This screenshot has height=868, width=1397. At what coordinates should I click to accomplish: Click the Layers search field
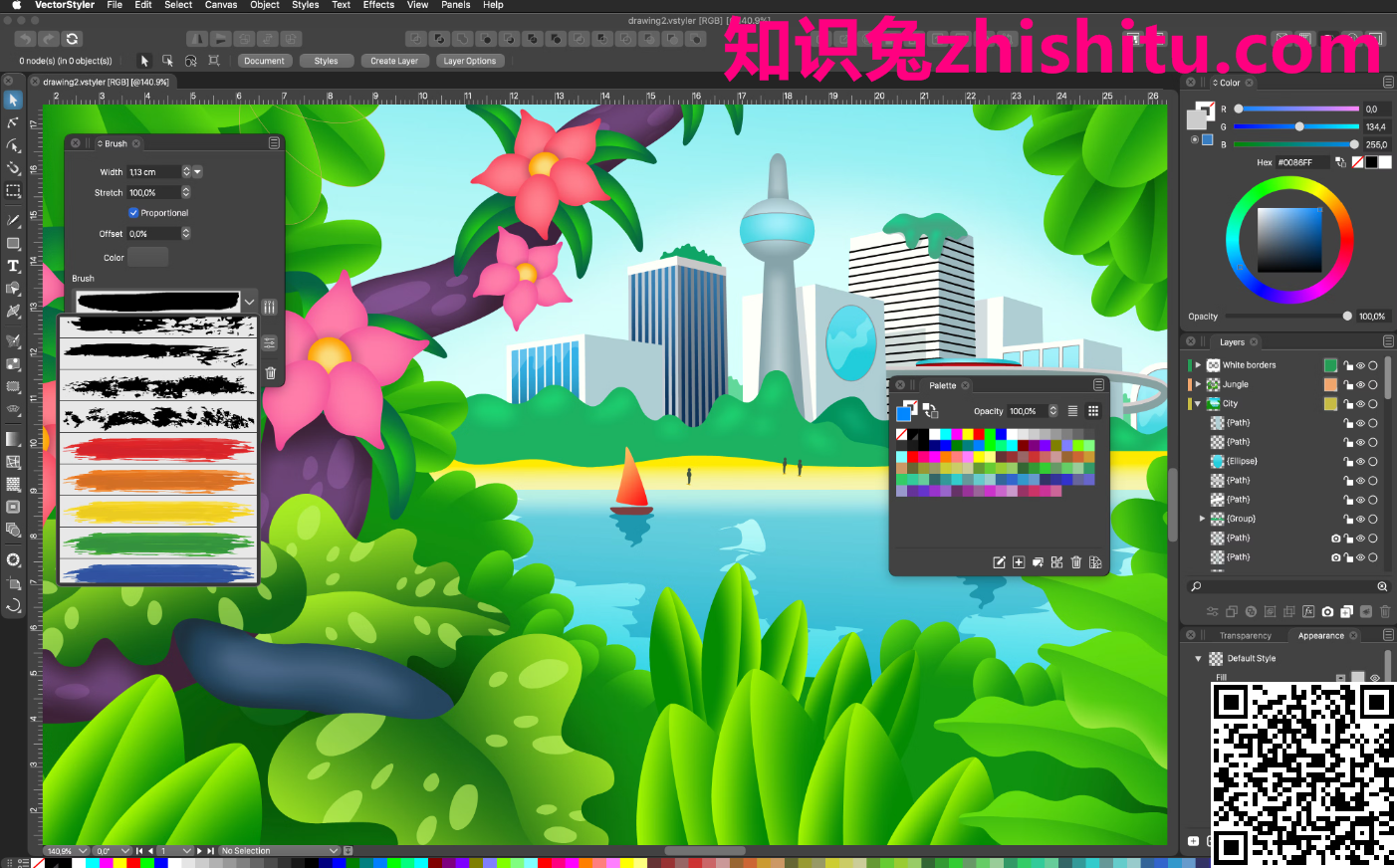click(x=1287, y=586)
